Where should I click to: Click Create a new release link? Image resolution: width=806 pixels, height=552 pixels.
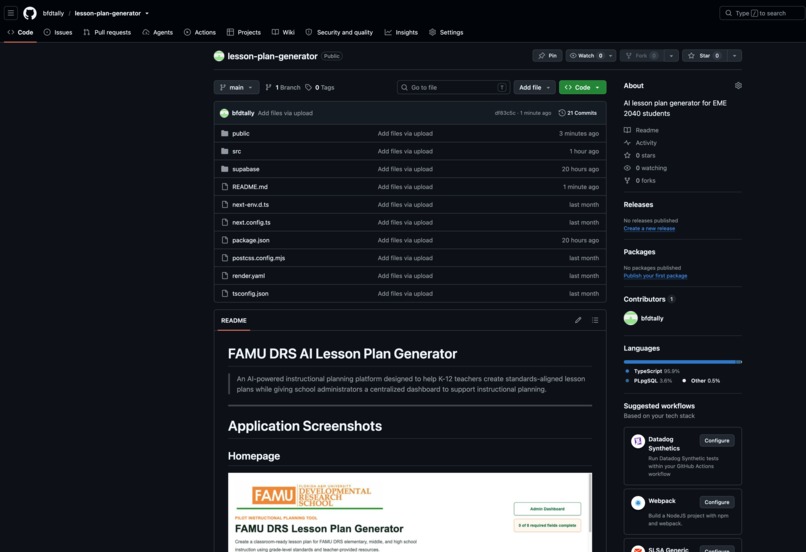[x=649, y=229]
